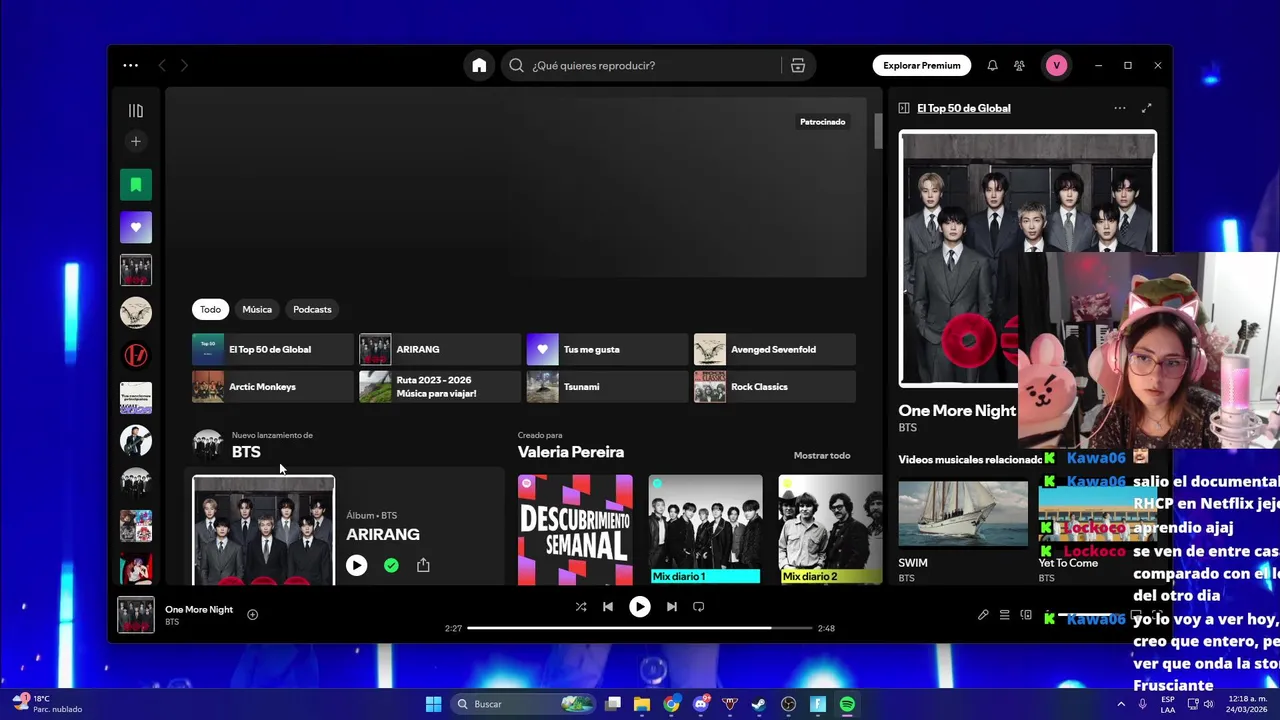The height and width of the screenshot is (720, 1280).
Task: Open Now Playing panel more options
Action: (x=1120, y=108)
